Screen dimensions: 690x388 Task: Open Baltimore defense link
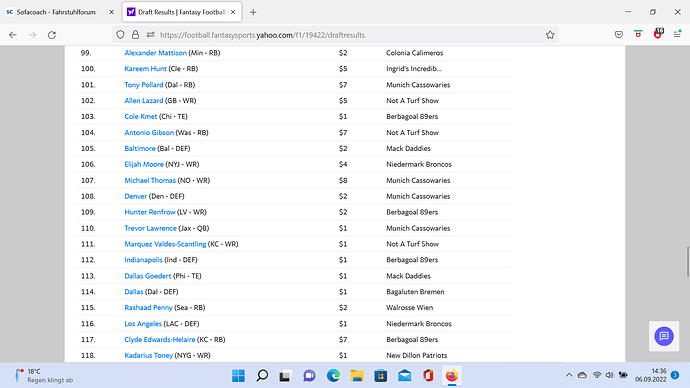(139, 148)
